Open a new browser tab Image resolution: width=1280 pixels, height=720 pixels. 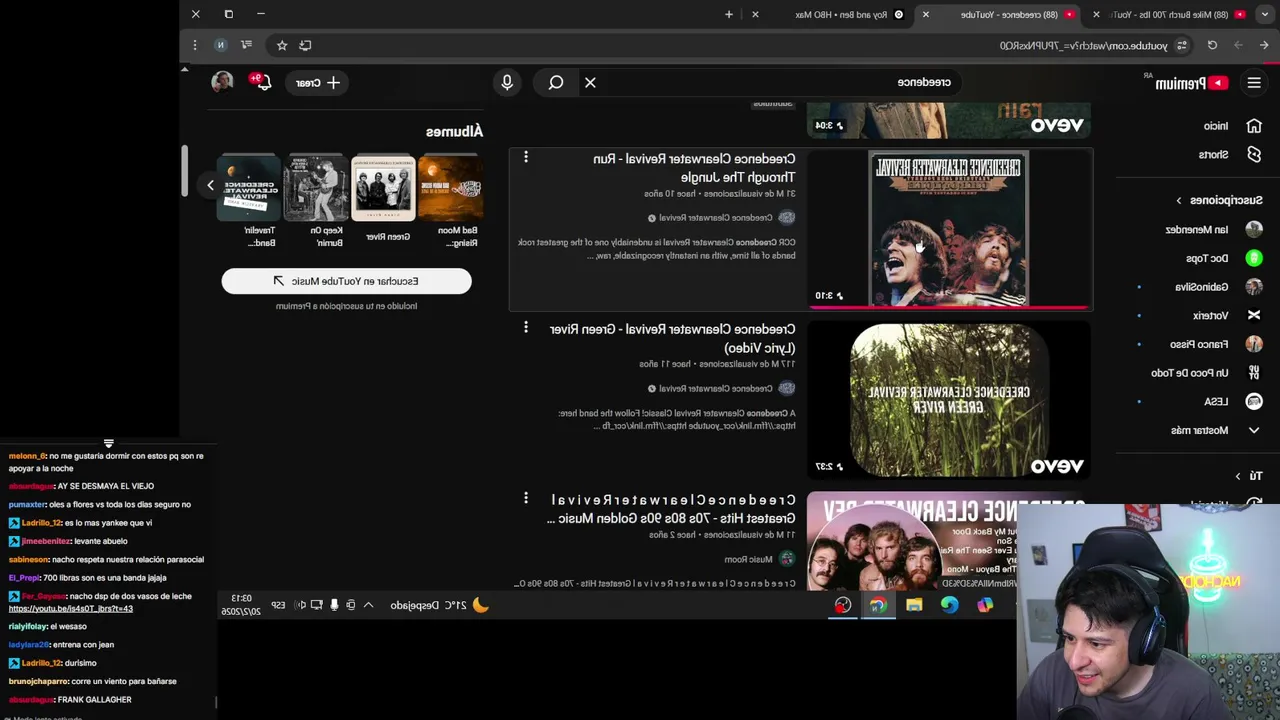pyautogui.click(x=729, y=14)
